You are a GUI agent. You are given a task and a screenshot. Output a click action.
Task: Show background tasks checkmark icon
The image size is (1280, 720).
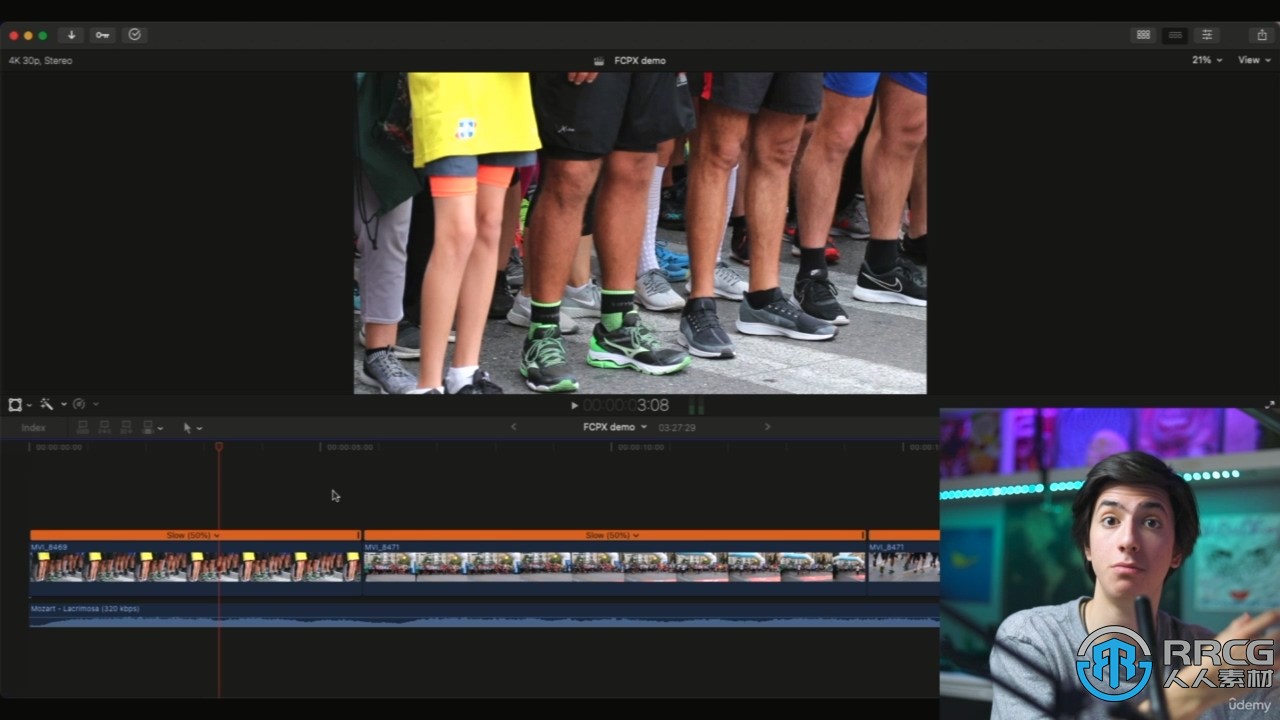click(135, 35)
